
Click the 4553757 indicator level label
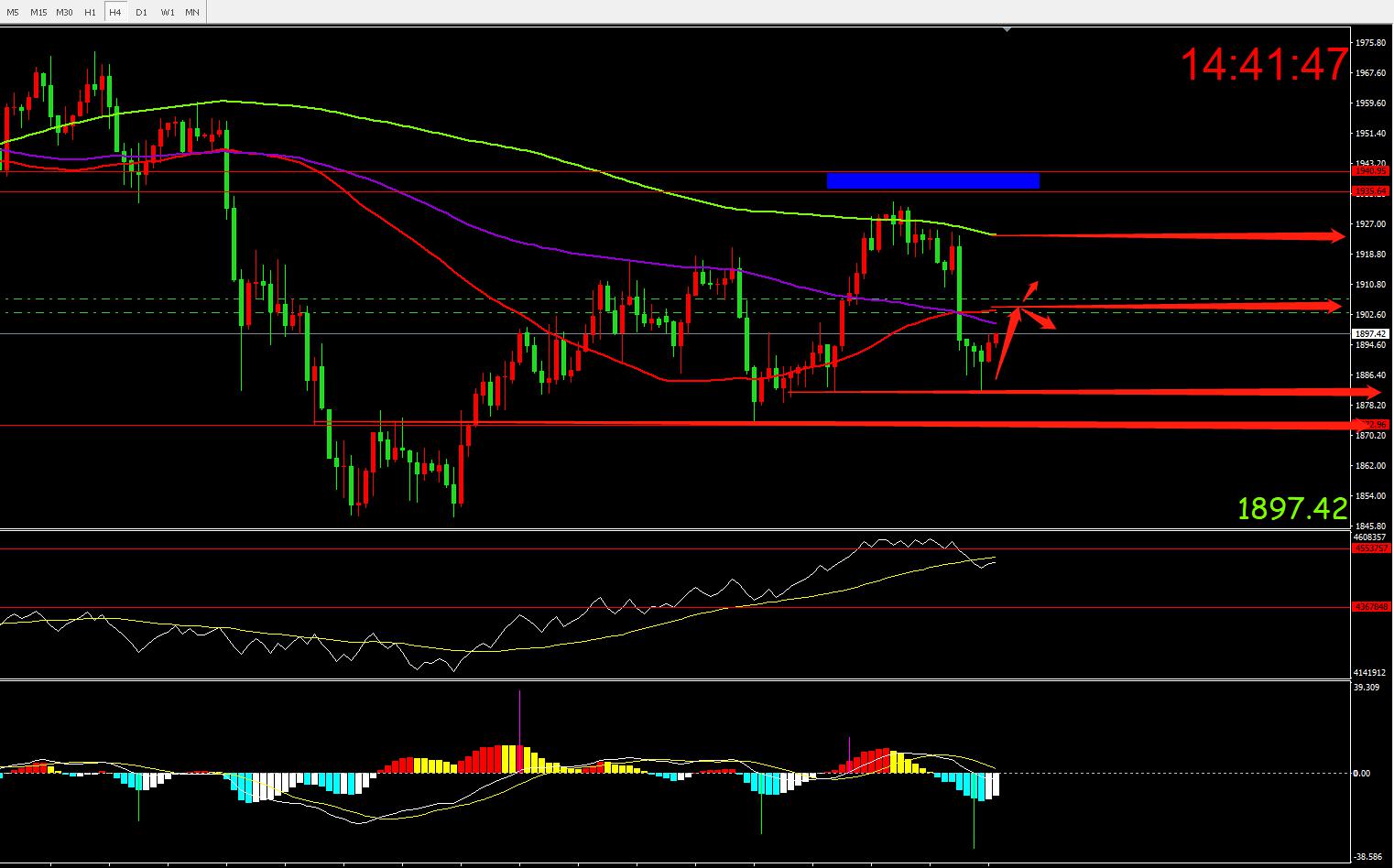click(1371, 548)
